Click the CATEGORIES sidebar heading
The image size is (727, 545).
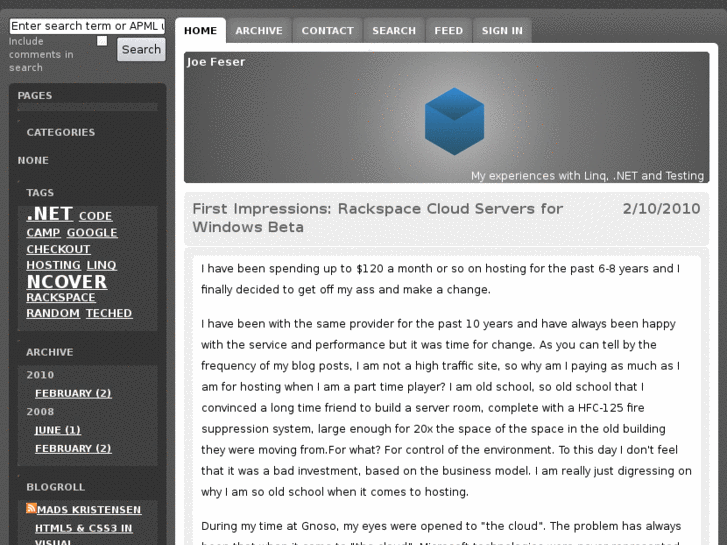tap(61, 133)
